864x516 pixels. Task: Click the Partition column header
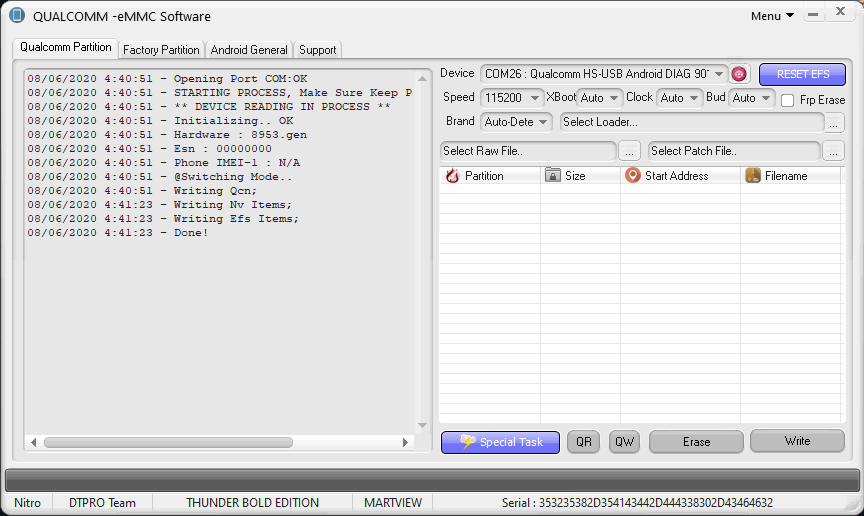point(490,176)
